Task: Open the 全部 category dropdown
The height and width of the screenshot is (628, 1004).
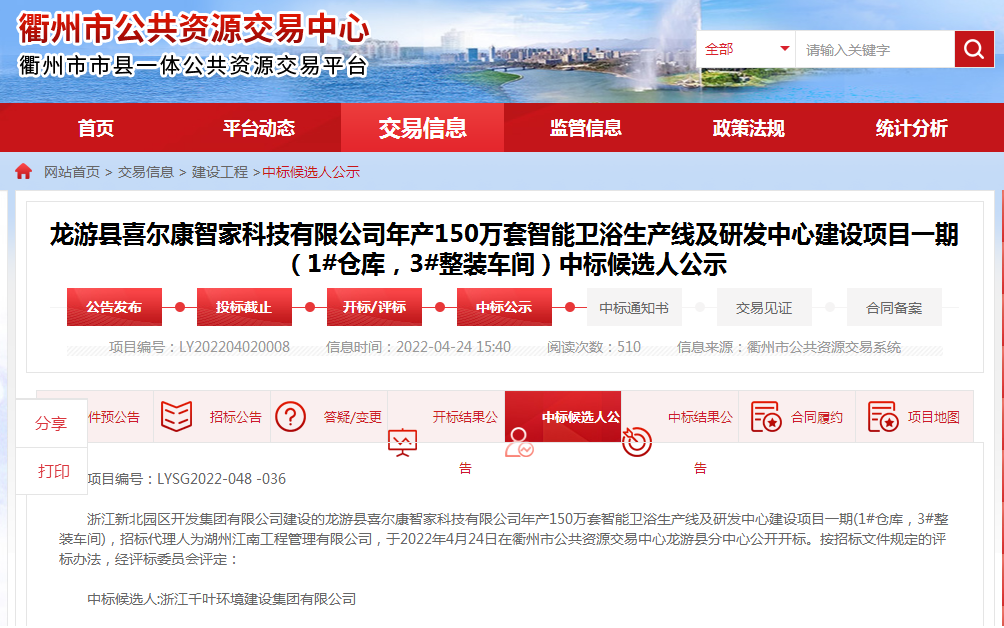Action: 746,49
